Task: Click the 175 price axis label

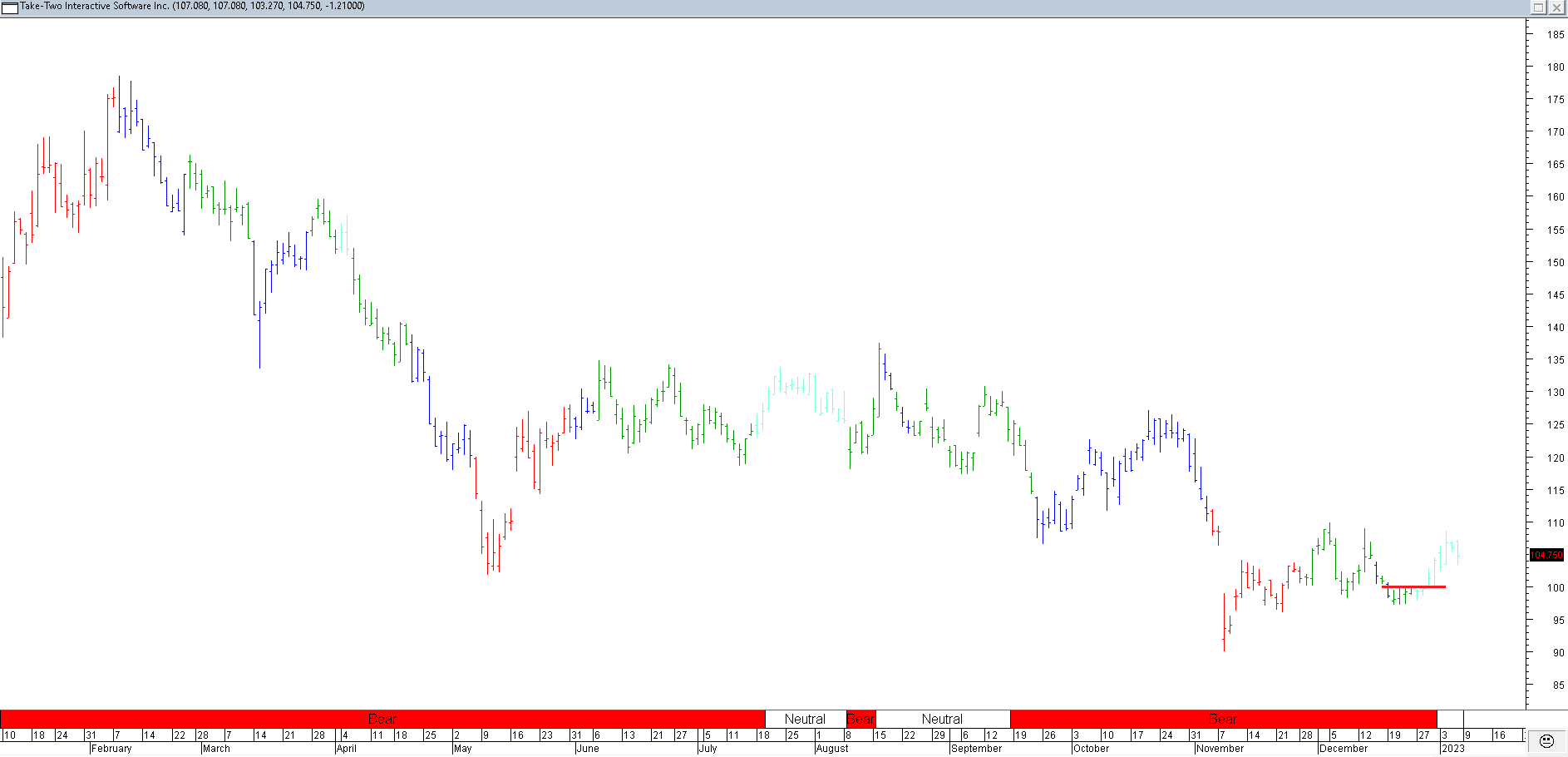Action: [x=1556, y=100]
